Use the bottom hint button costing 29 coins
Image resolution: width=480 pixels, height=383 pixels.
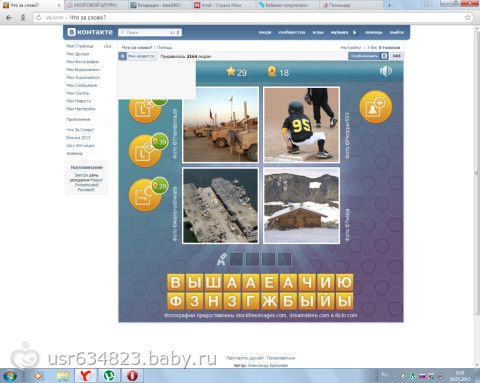pyautogui.click(x=145, y=195)
